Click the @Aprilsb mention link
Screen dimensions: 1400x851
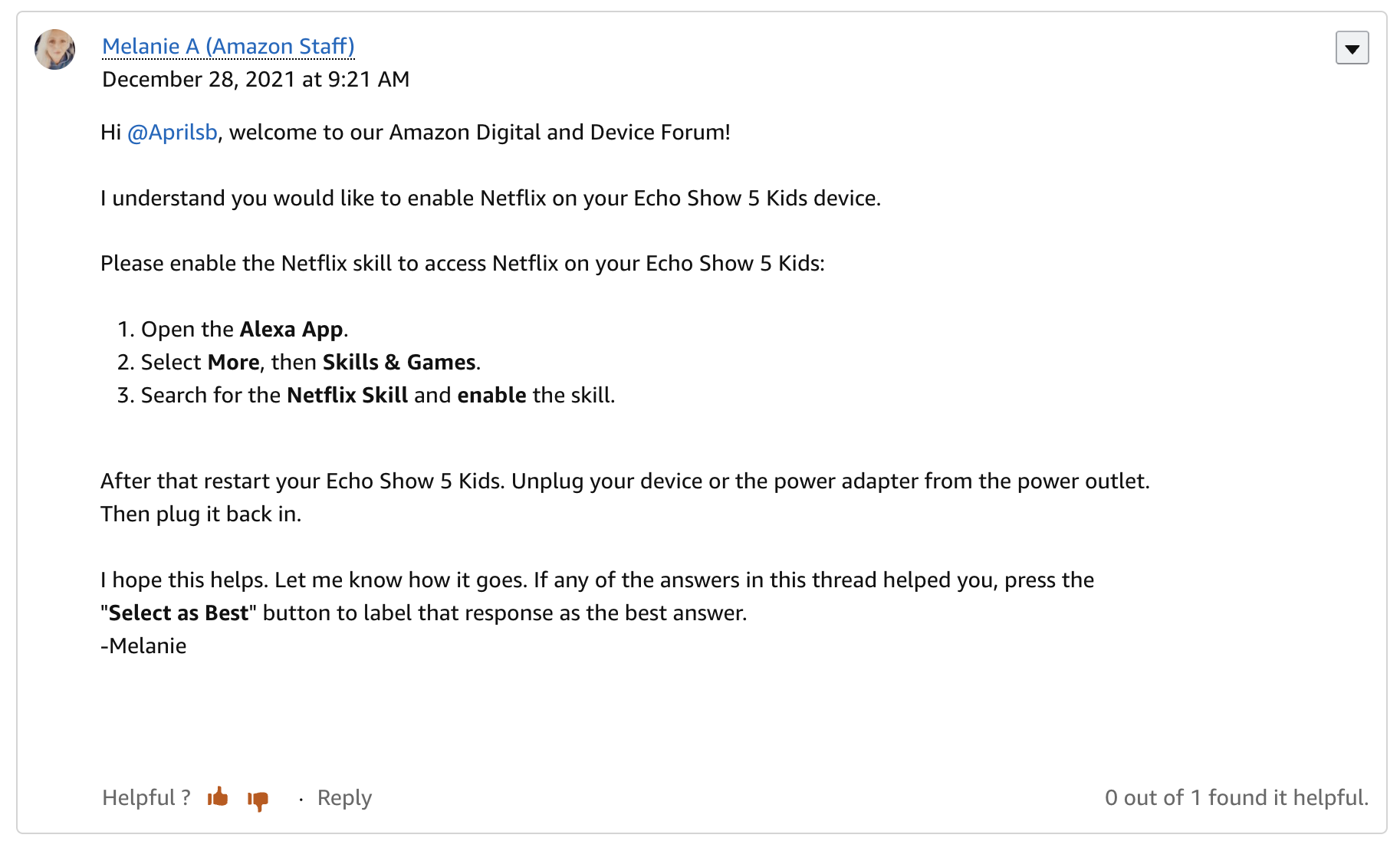(172, 133)
